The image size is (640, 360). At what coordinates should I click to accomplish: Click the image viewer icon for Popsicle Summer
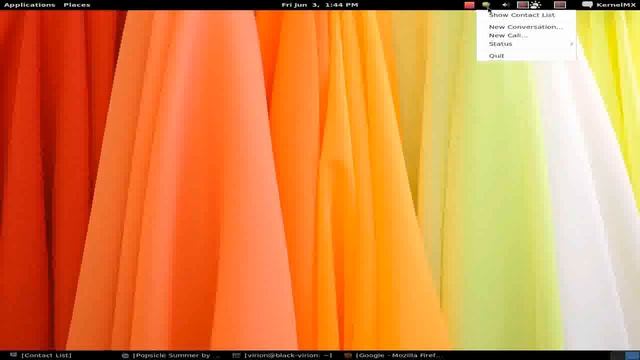pyautogui.click(x=125, y=356)
